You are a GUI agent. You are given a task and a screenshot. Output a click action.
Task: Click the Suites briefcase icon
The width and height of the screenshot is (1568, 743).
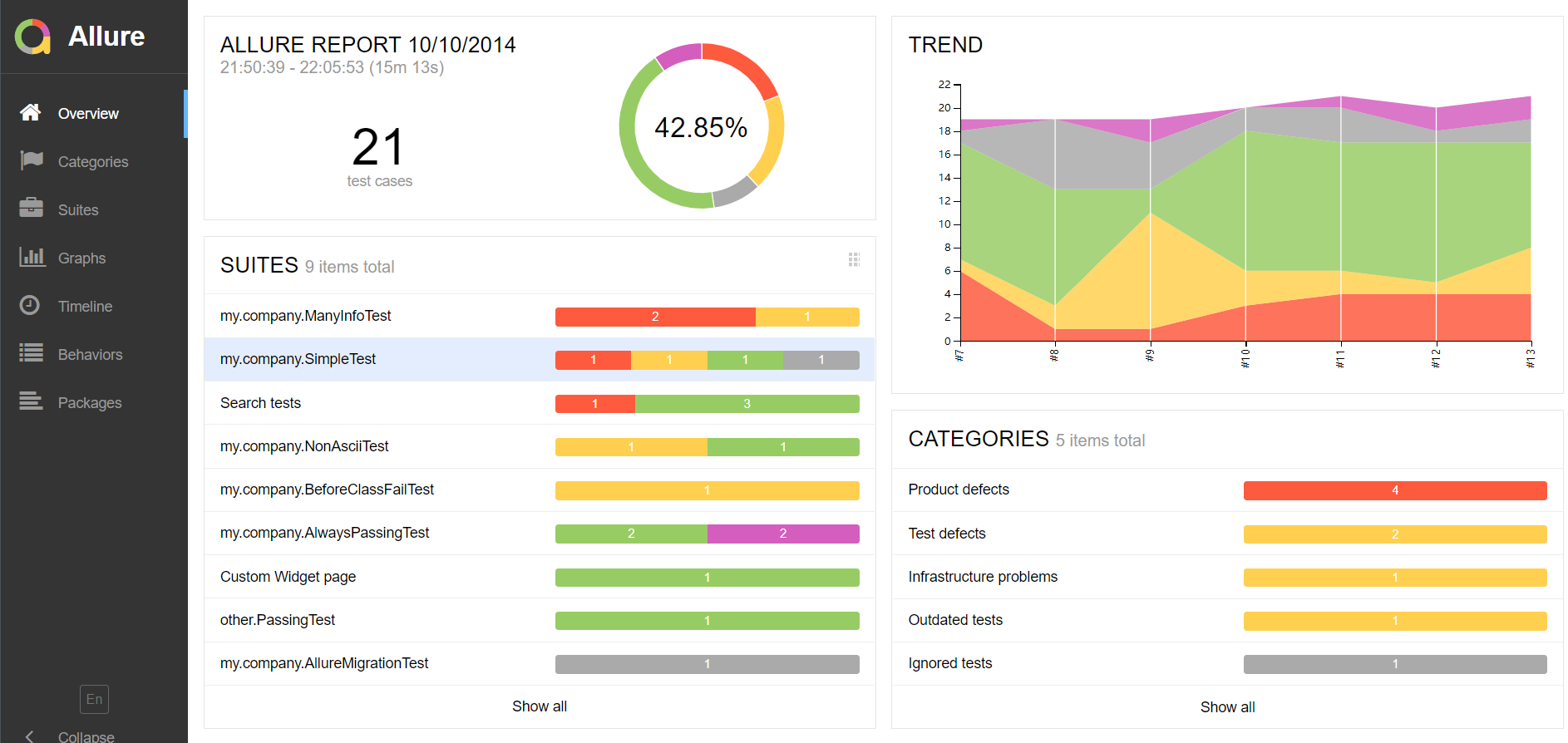(32, 208)
